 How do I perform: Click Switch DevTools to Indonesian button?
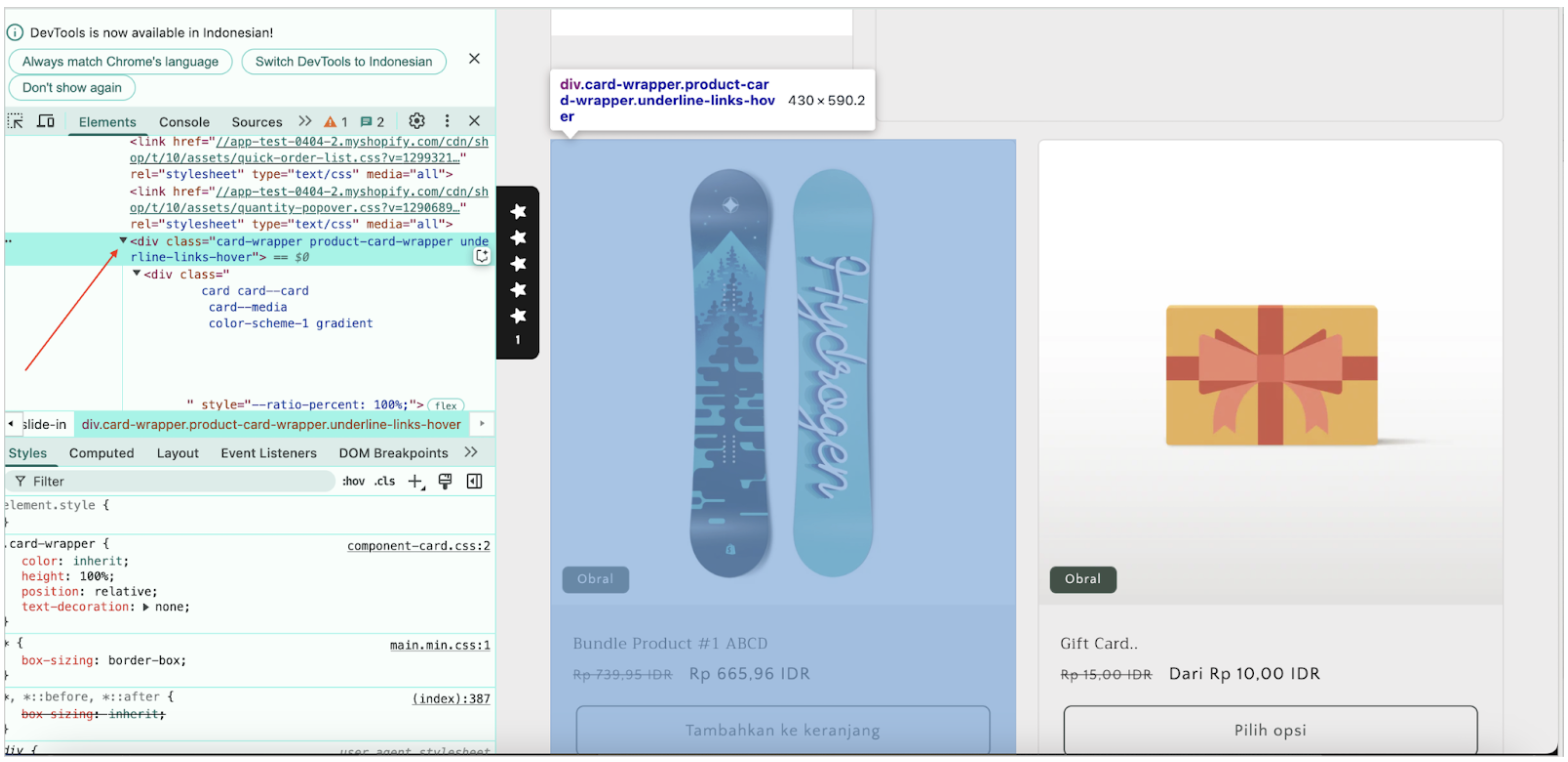tap(344, 61)
